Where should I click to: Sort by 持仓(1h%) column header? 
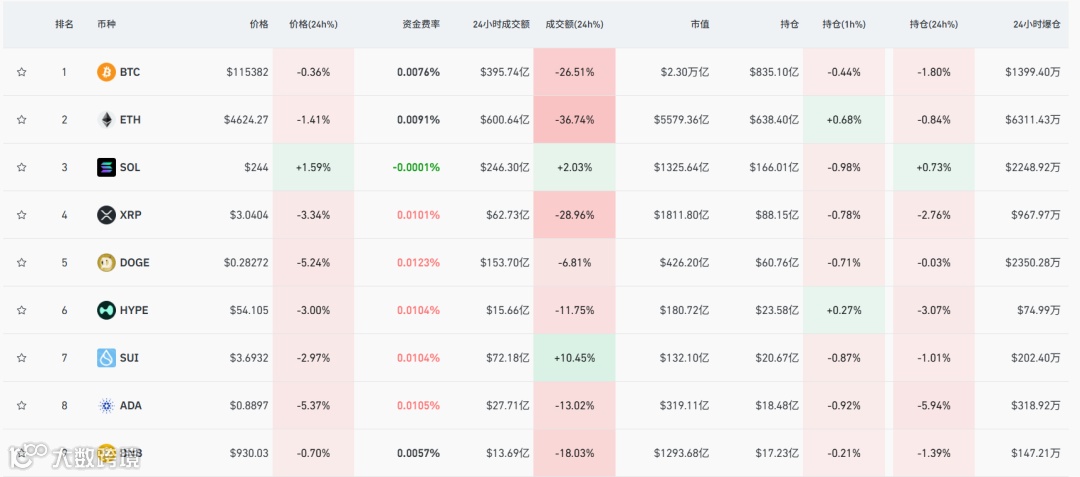click(844, 24)
